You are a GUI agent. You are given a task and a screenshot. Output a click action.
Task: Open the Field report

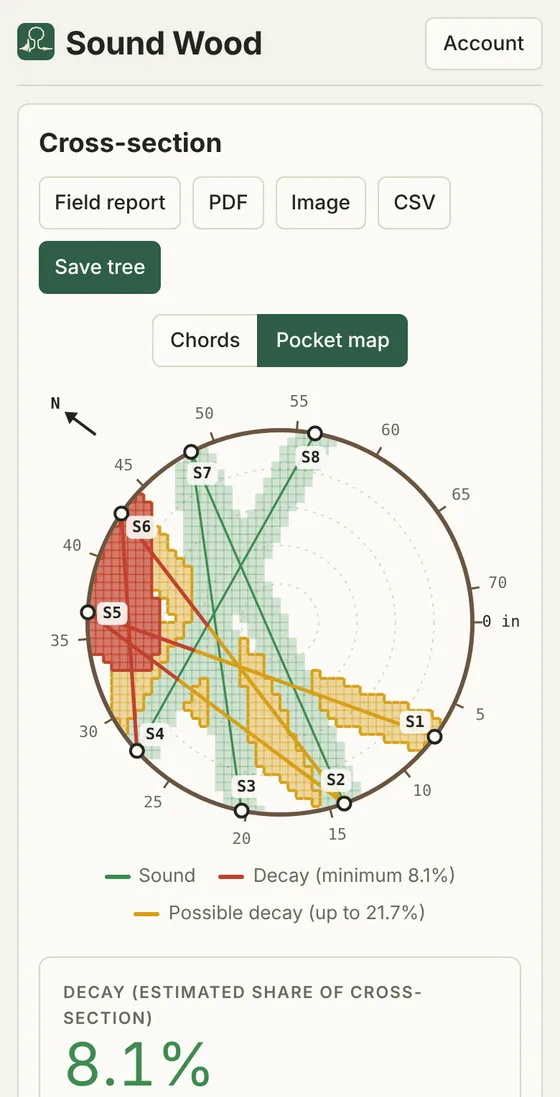tap(110, 203)
